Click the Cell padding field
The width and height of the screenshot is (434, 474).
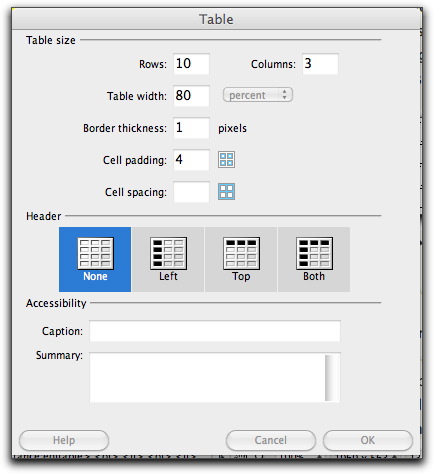pyautogui.click(x=191, y=160)
